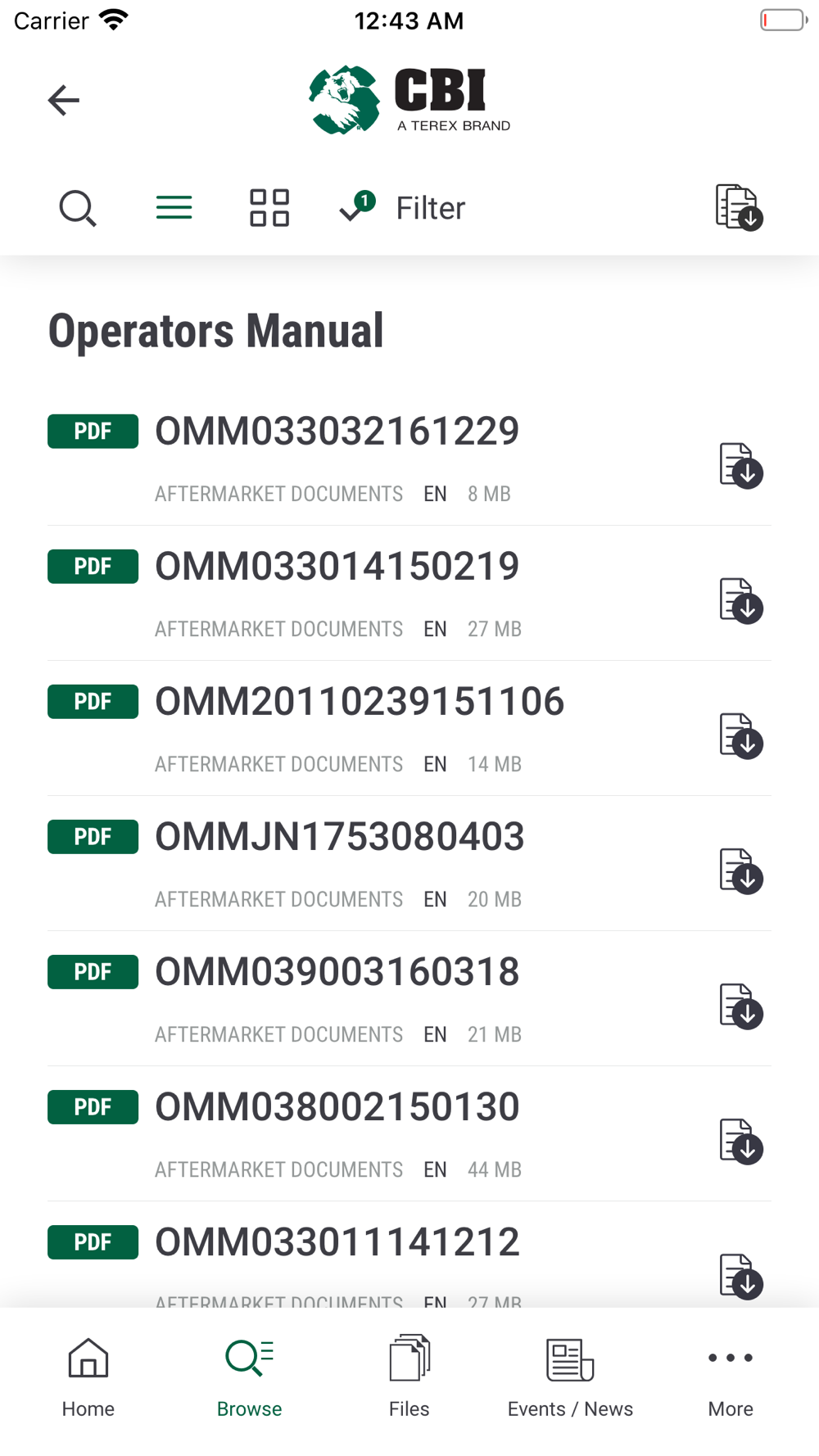The image size is (819, 1456).
Task: Tap the Wi-Fi status icon
Action: point(114,20)
